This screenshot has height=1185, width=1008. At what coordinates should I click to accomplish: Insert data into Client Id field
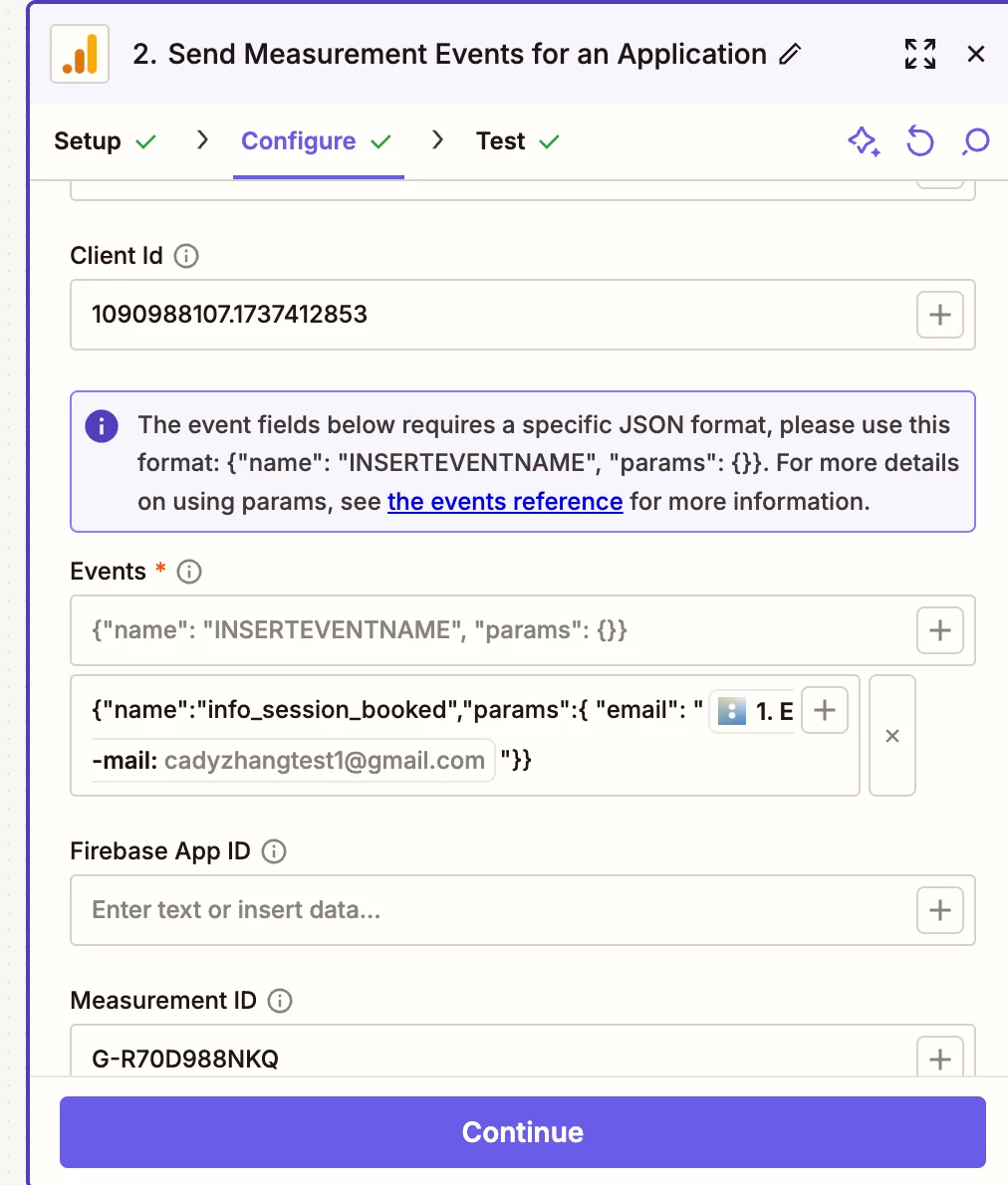pos(940,315)
